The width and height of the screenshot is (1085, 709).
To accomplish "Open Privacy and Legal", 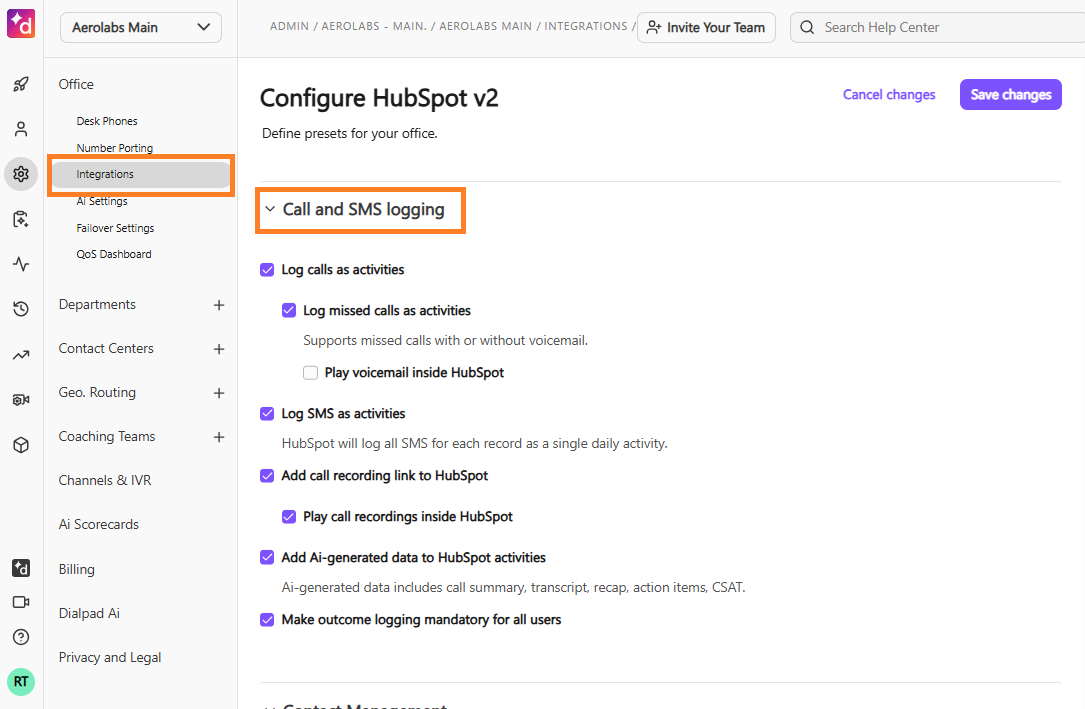I will (x=109, y=658).
